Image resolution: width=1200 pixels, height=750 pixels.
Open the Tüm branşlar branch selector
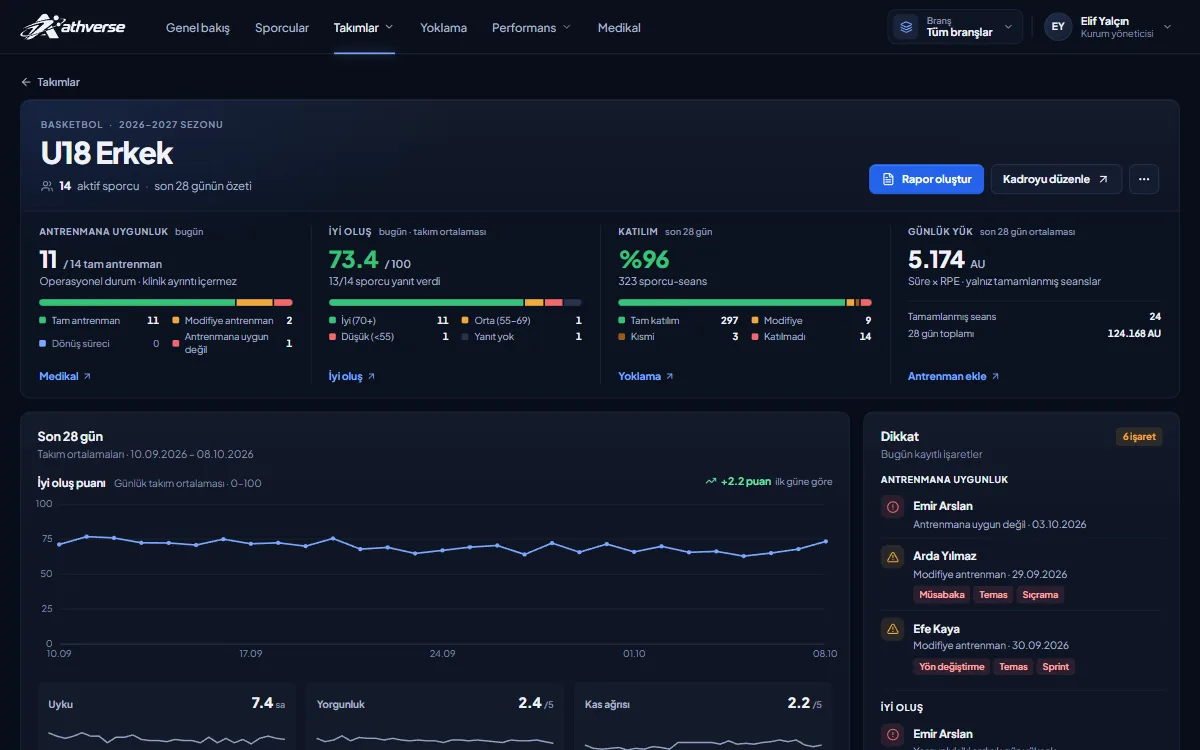(x=955, y=27)
